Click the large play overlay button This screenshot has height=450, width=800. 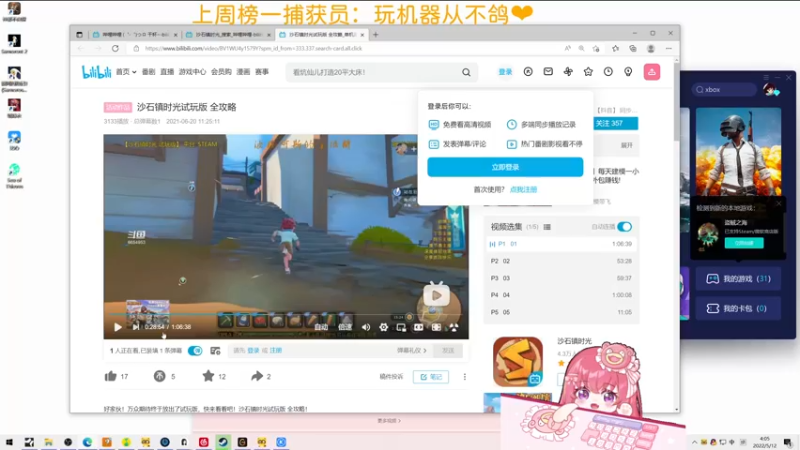coord(436,294)
